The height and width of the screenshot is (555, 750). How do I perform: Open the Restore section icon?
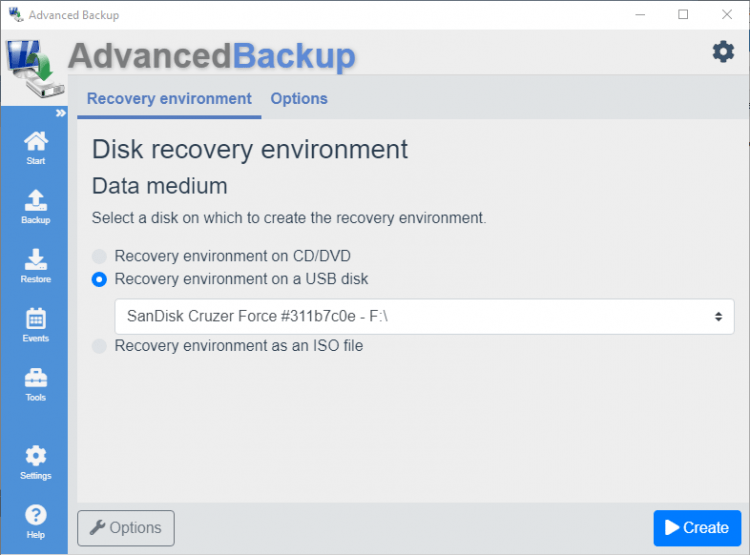click(x=35, y=264)
